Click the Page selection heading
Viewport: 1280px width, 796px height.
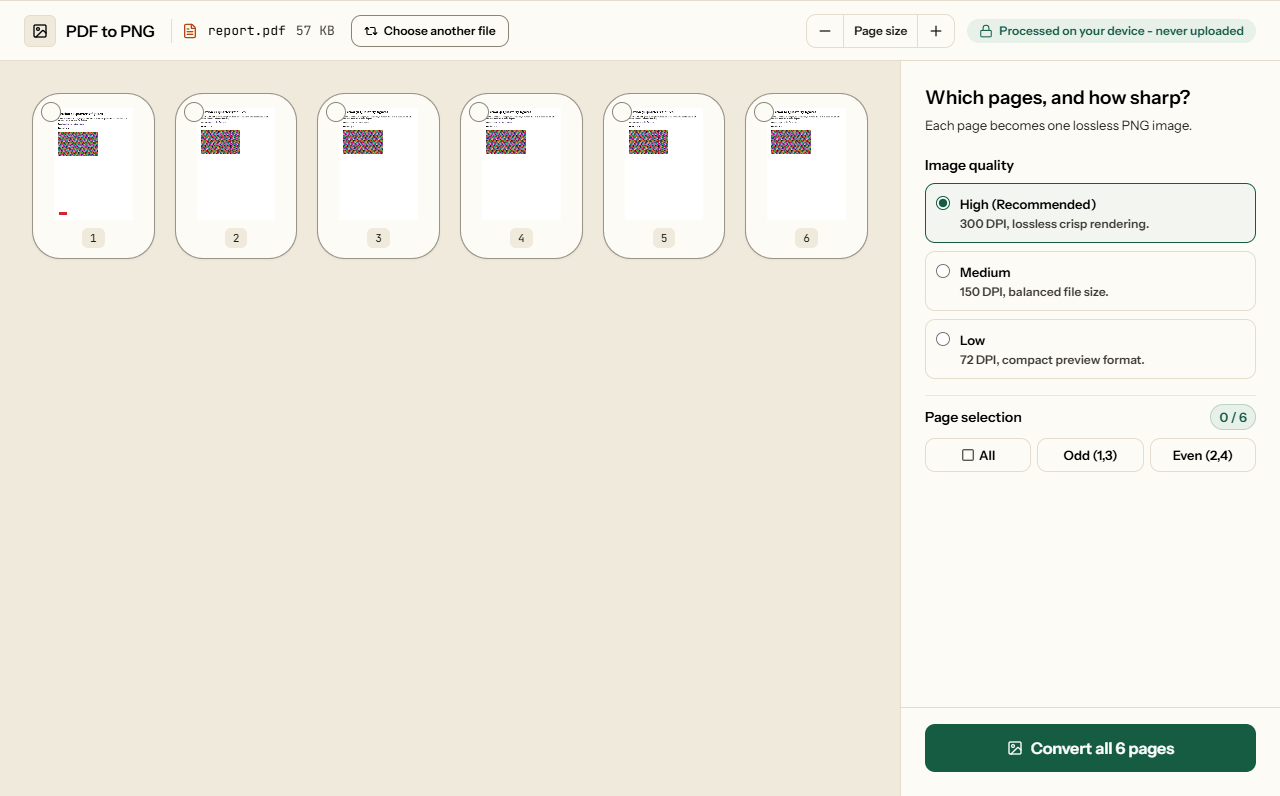point(973,417)
